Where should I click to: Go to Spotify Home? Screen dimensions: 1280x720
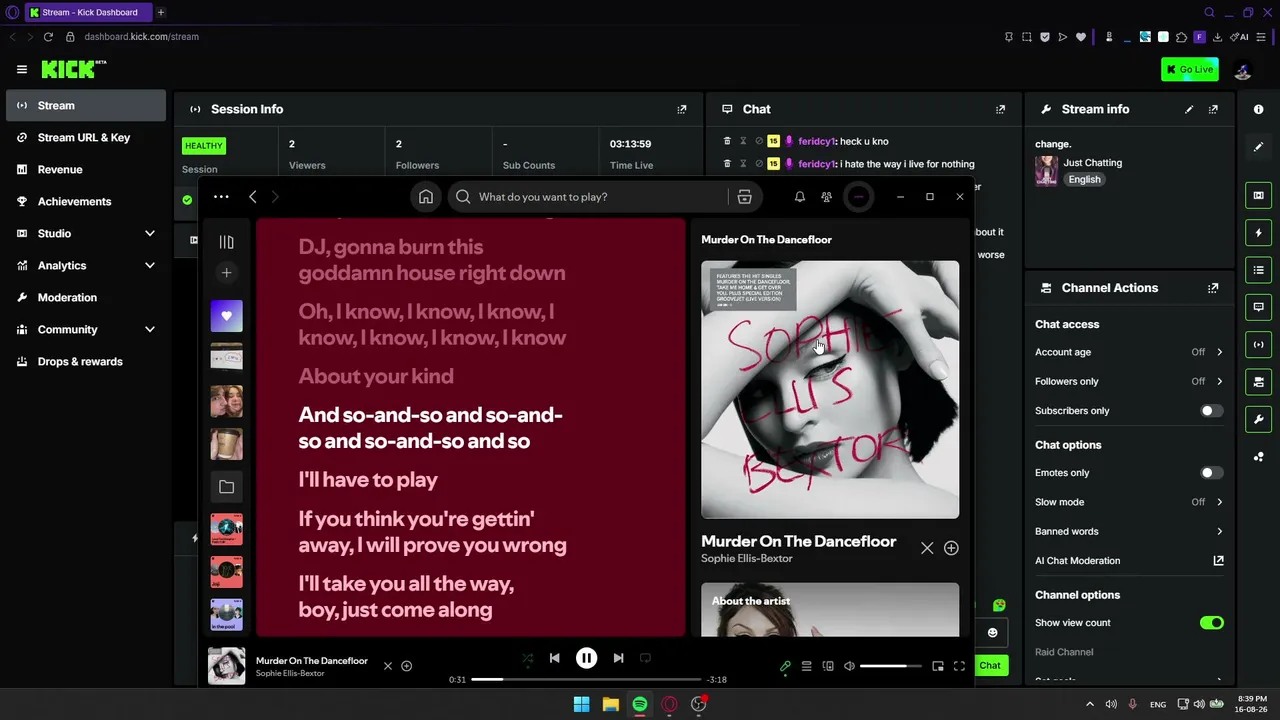[x=426, y=197]
